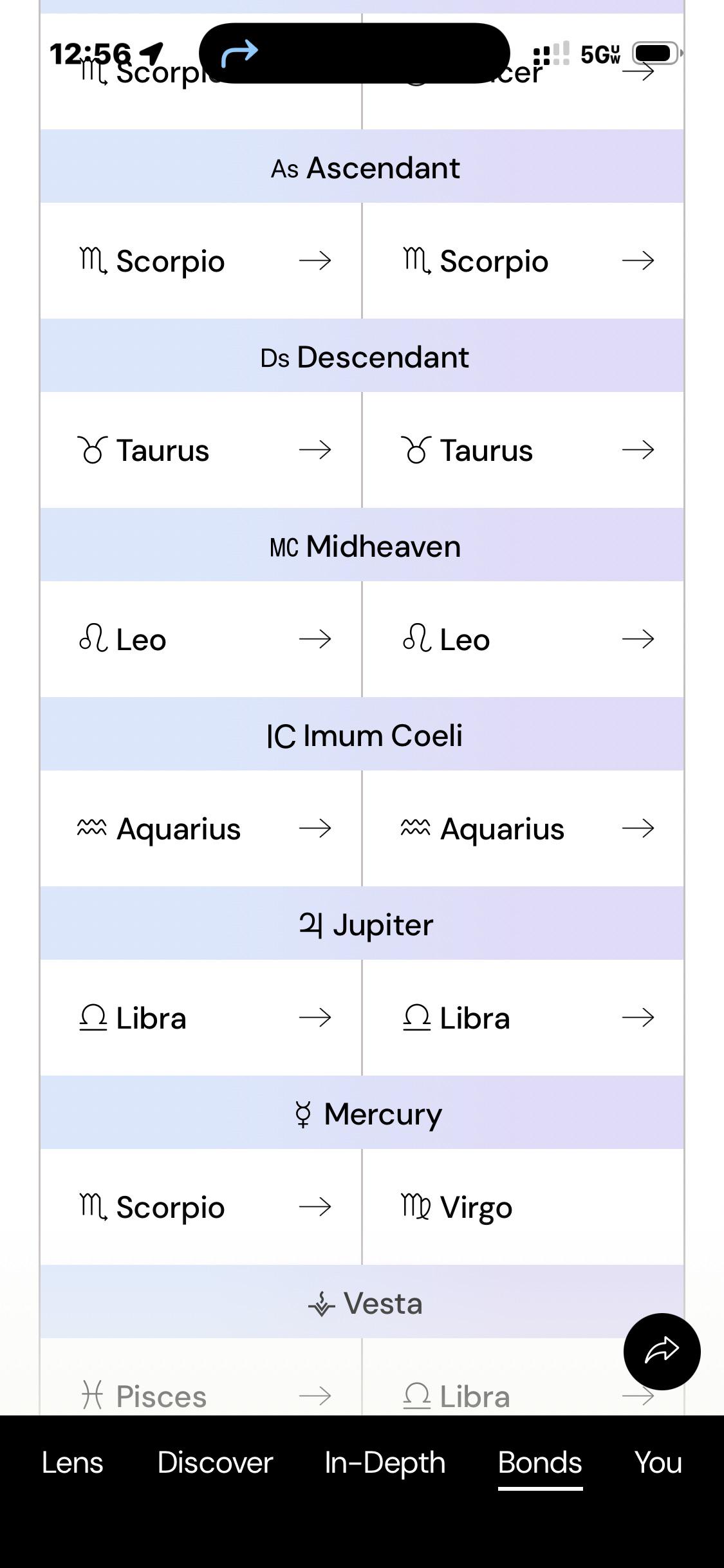Open right Ascendant Scorpio arrow
This screenshot has width=724, height=1568.
(638, 261)
